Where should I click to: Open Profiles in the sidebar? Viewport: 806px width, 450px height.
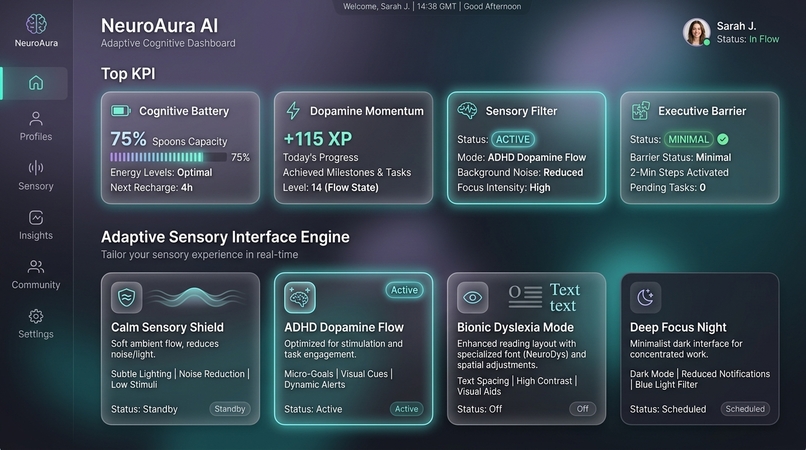coord(35,127)
